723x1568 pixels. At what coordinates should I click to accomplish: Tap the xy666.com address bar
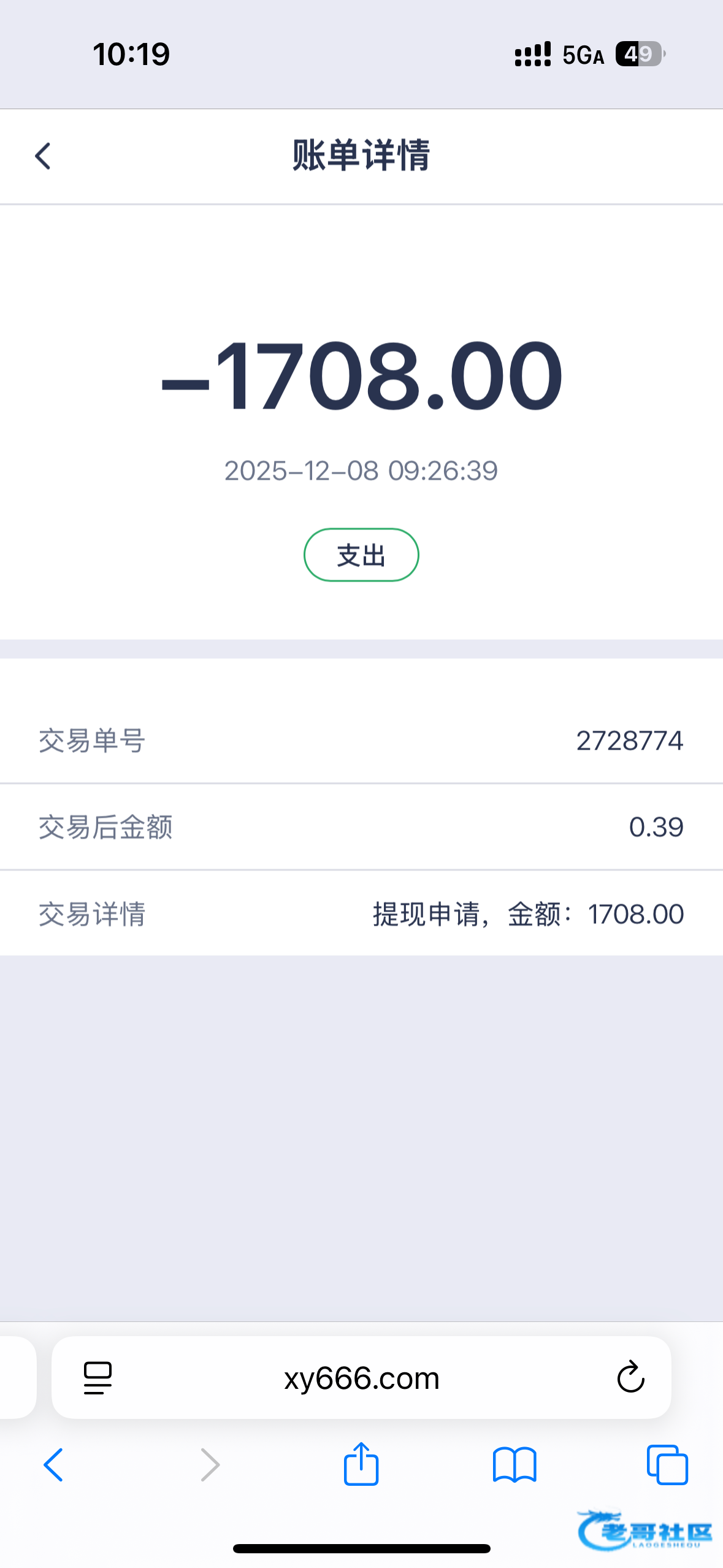(x=362, y=1378)
